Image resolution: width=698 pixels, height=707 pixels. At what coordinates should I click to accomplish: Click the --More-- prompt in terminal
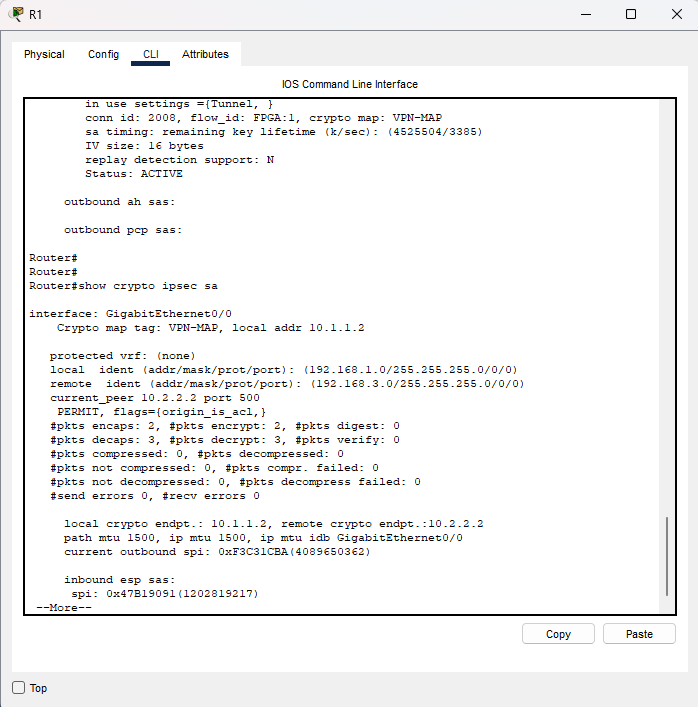click(64, 607)
